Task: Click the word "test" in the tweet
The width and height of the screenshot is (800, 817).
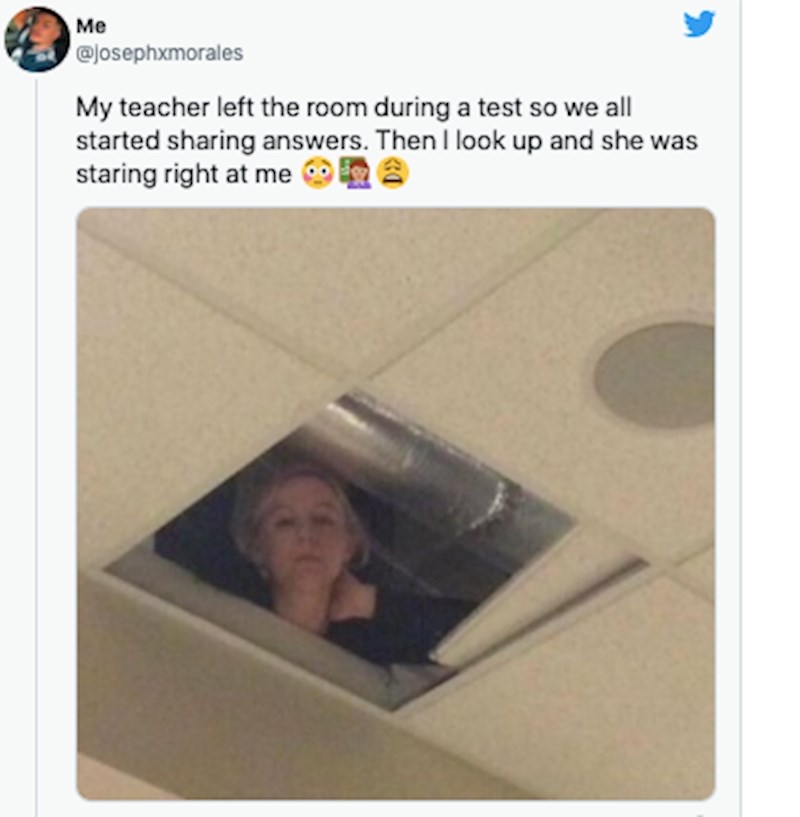Action: coord(500,107)
